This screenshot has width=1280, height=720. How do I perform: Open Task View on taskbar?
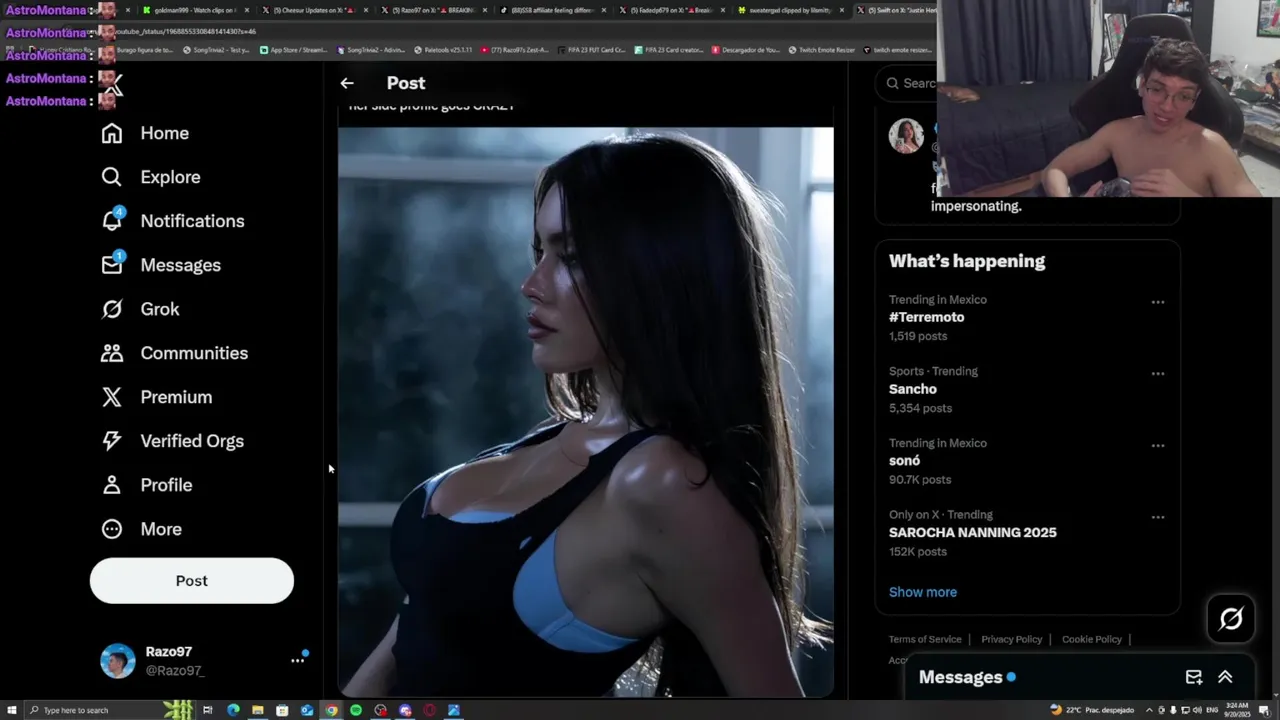[x=208, y=710]
